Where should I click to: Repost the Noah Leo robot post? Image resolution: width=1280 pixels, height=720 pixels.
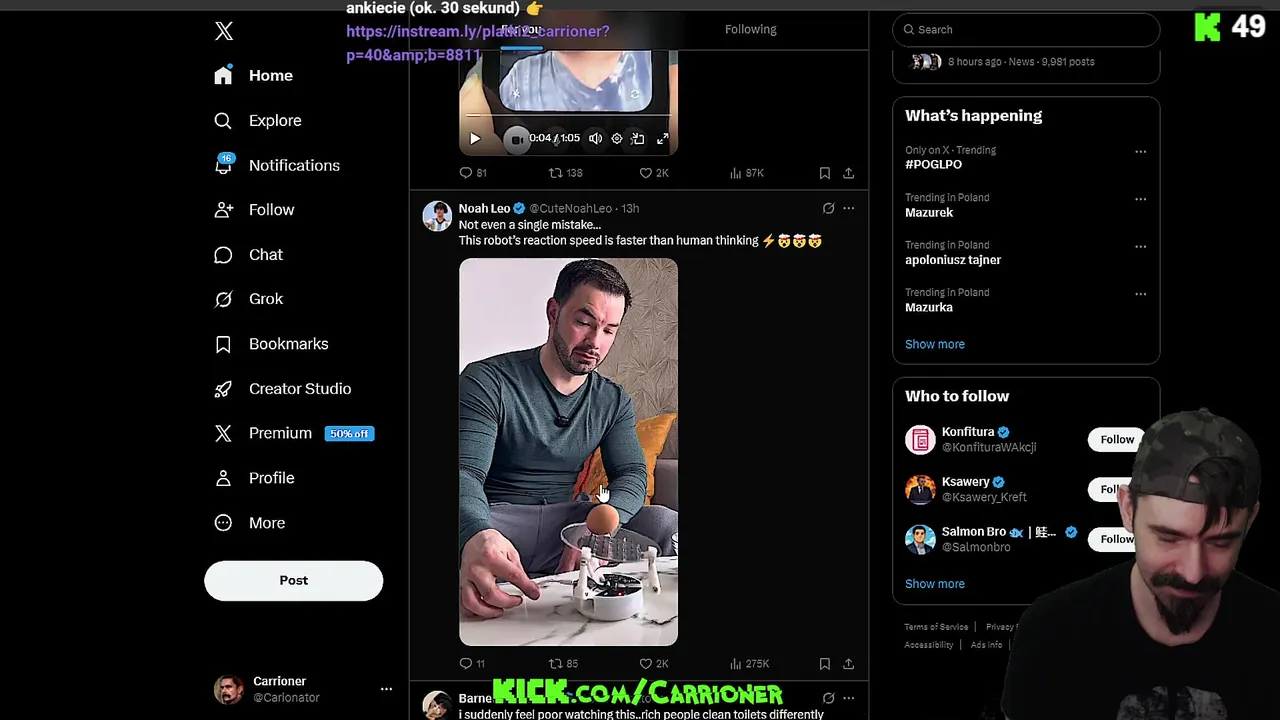564,664
